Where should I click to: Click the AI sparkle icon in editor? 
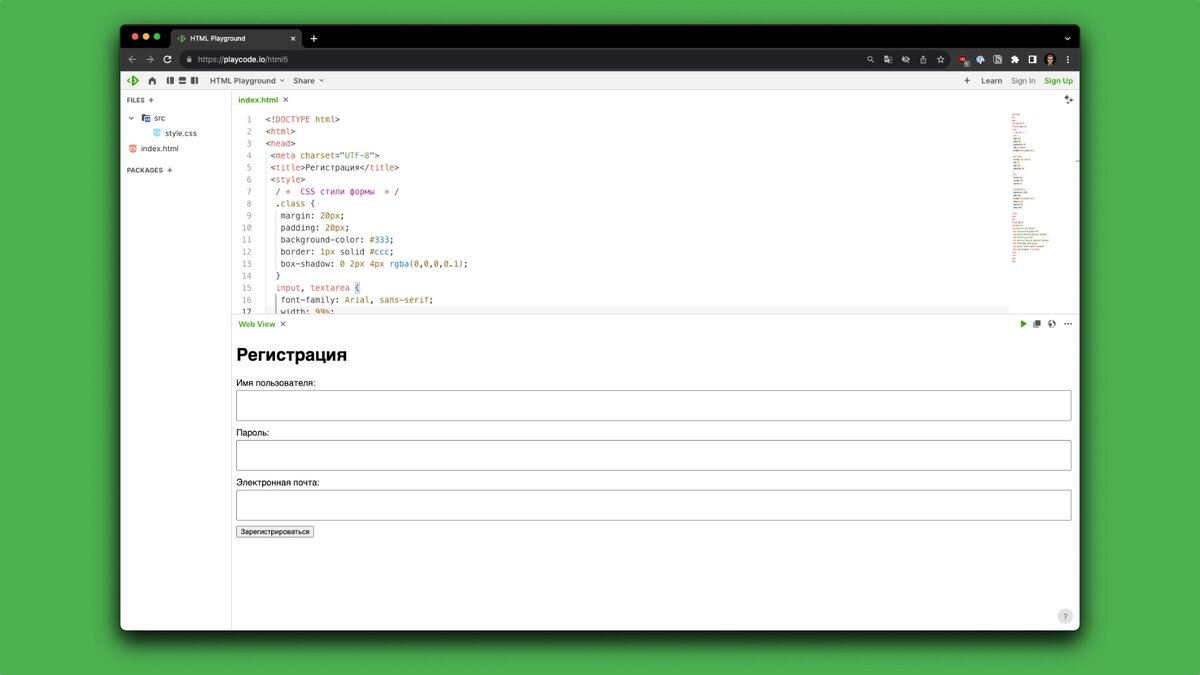point(1068,100)
